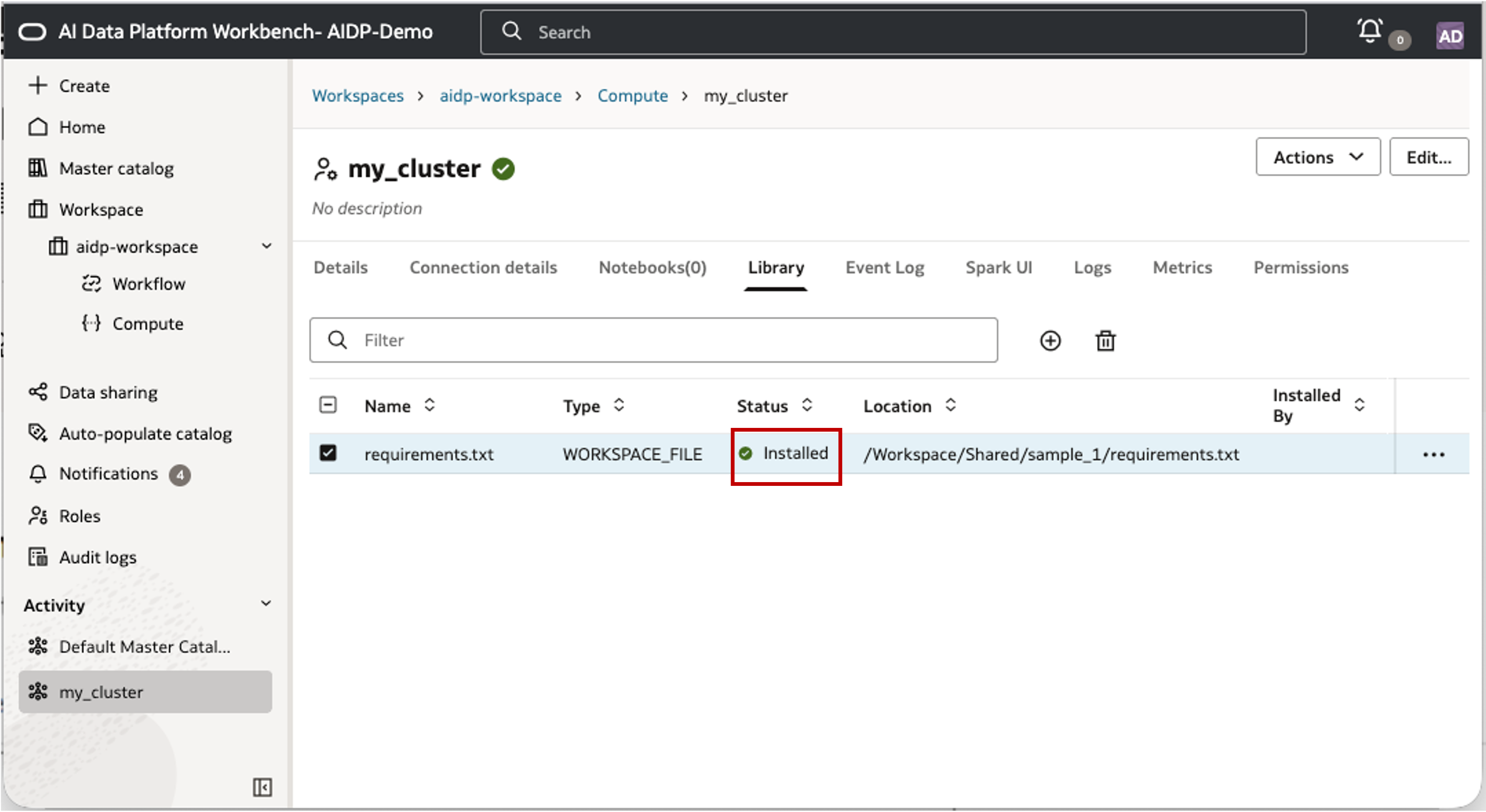Uncheck the requirements.txt row checkbox
Image resolution: width=1486 pixels, height=812 pixels.
(x=328, y=453)
